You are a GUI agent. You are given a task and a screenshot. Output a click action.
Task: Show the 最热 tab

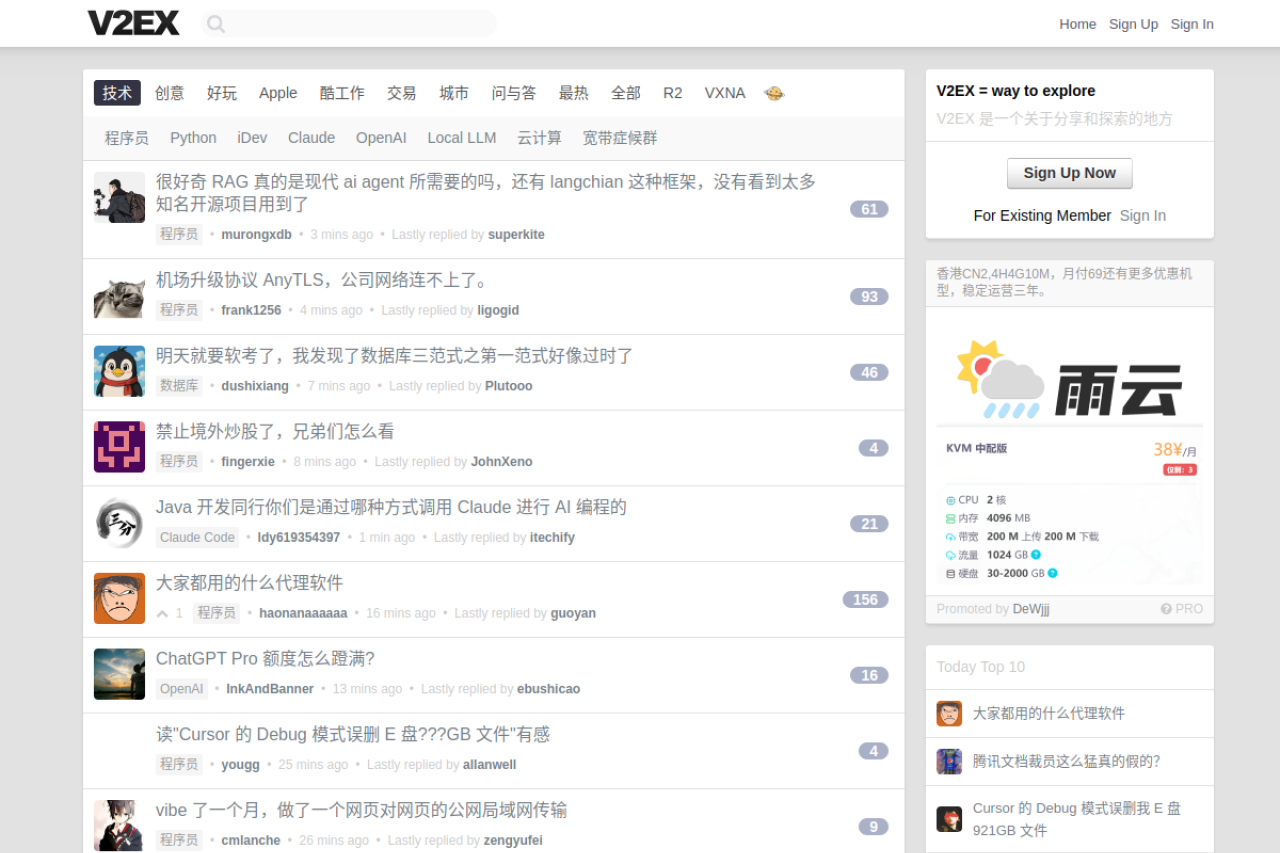[x=574, y=93]
